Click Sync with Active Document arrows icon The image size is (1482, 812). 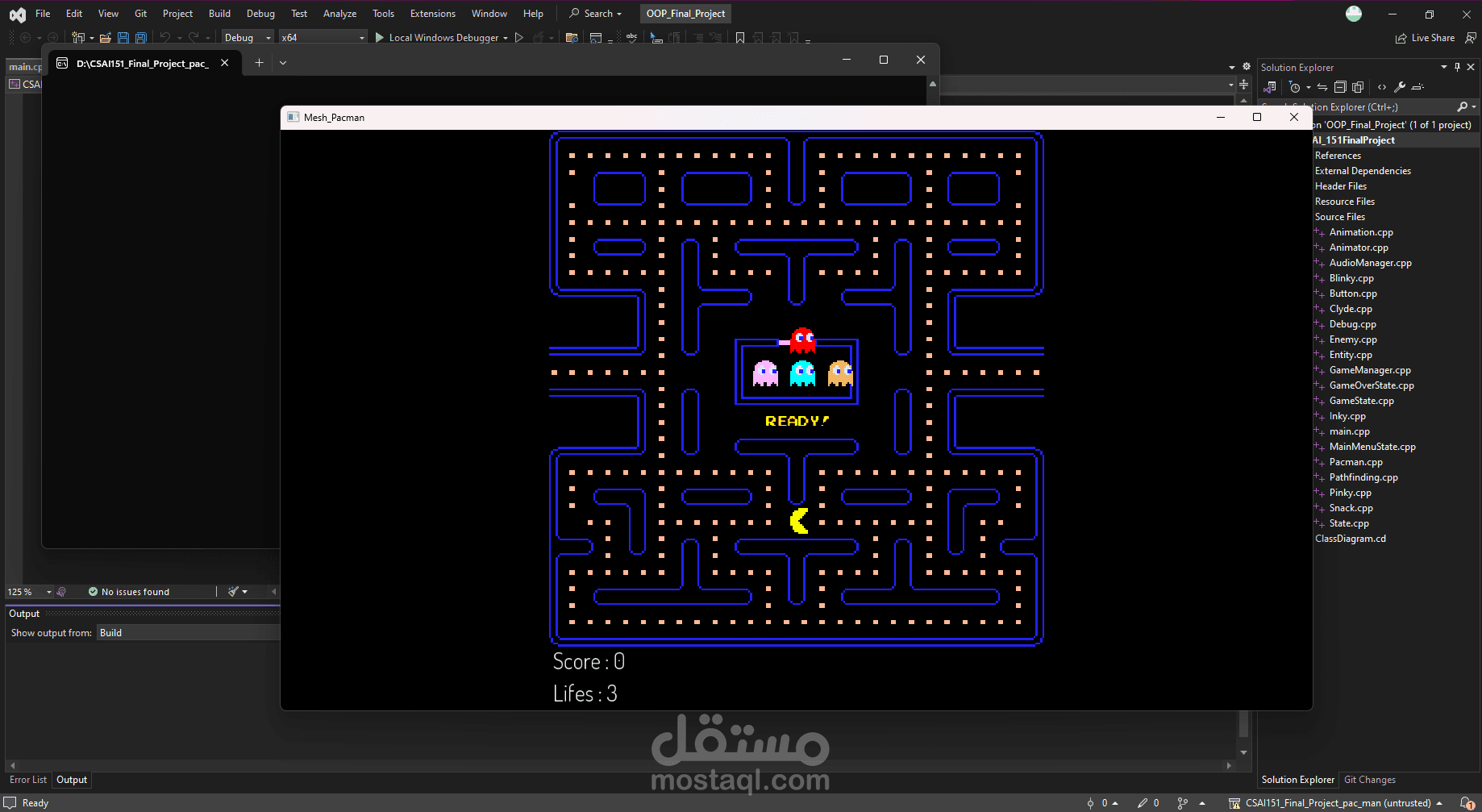coord(1322,87)
